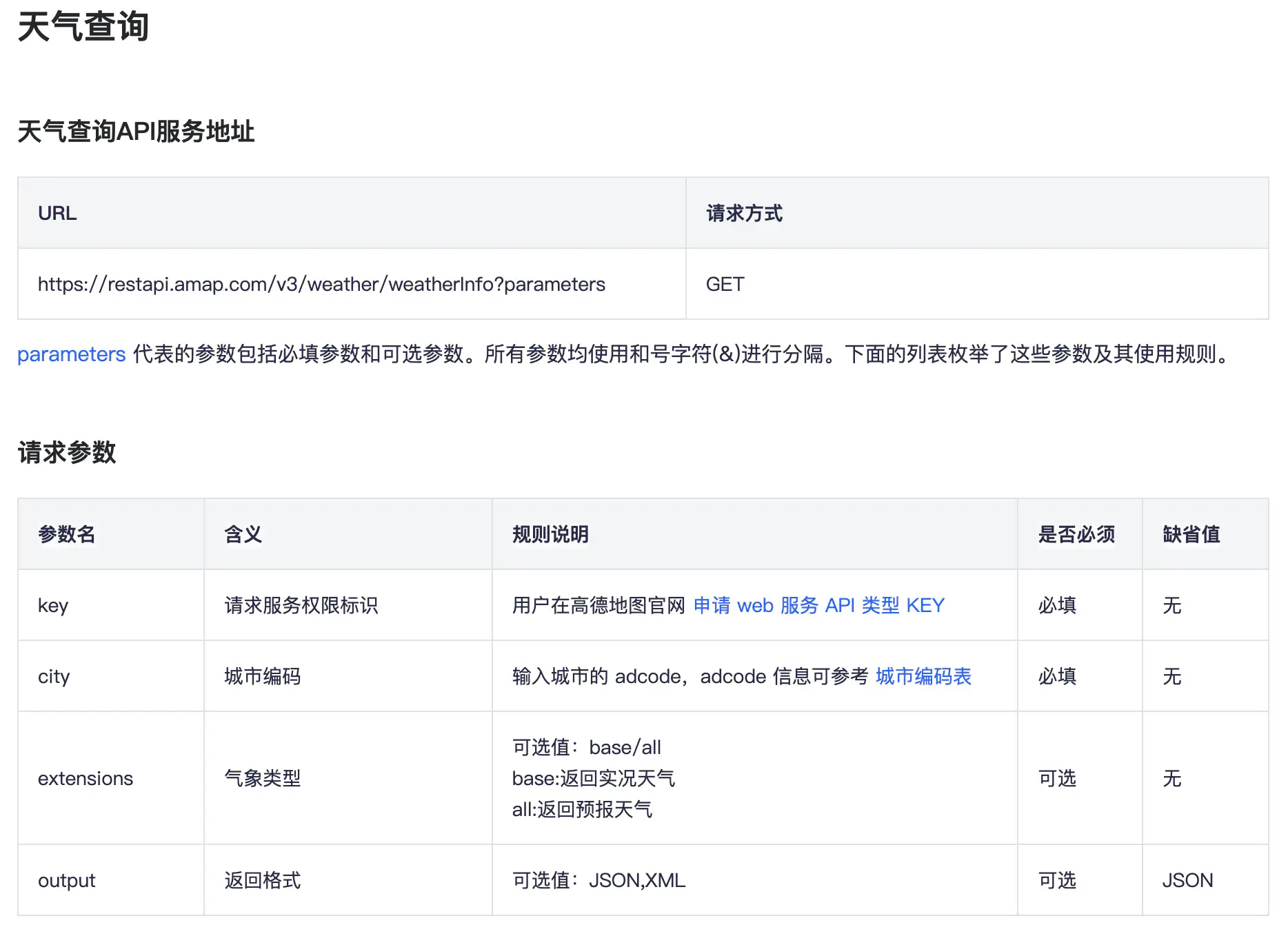Select the 'output' parameter name cell

coord(111,880)
